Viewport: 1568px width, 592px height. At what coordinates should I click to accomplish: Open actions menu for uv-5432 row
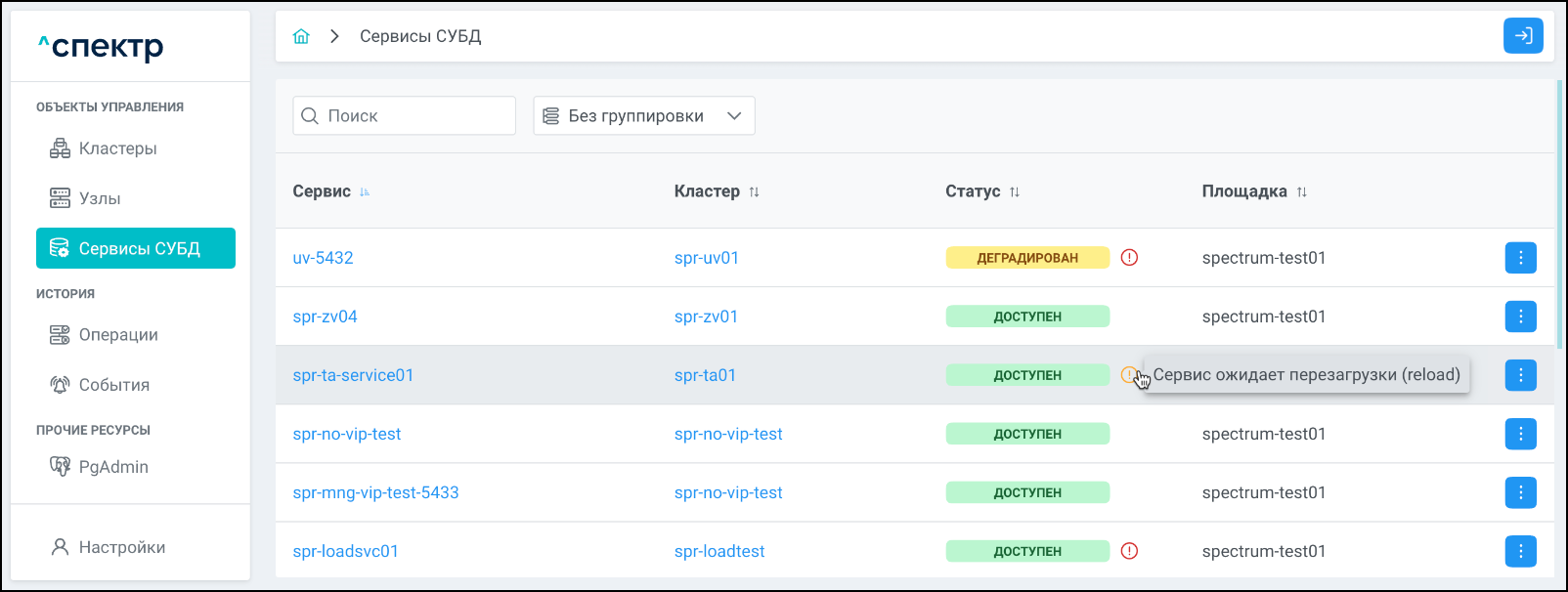click(1520, 258)
